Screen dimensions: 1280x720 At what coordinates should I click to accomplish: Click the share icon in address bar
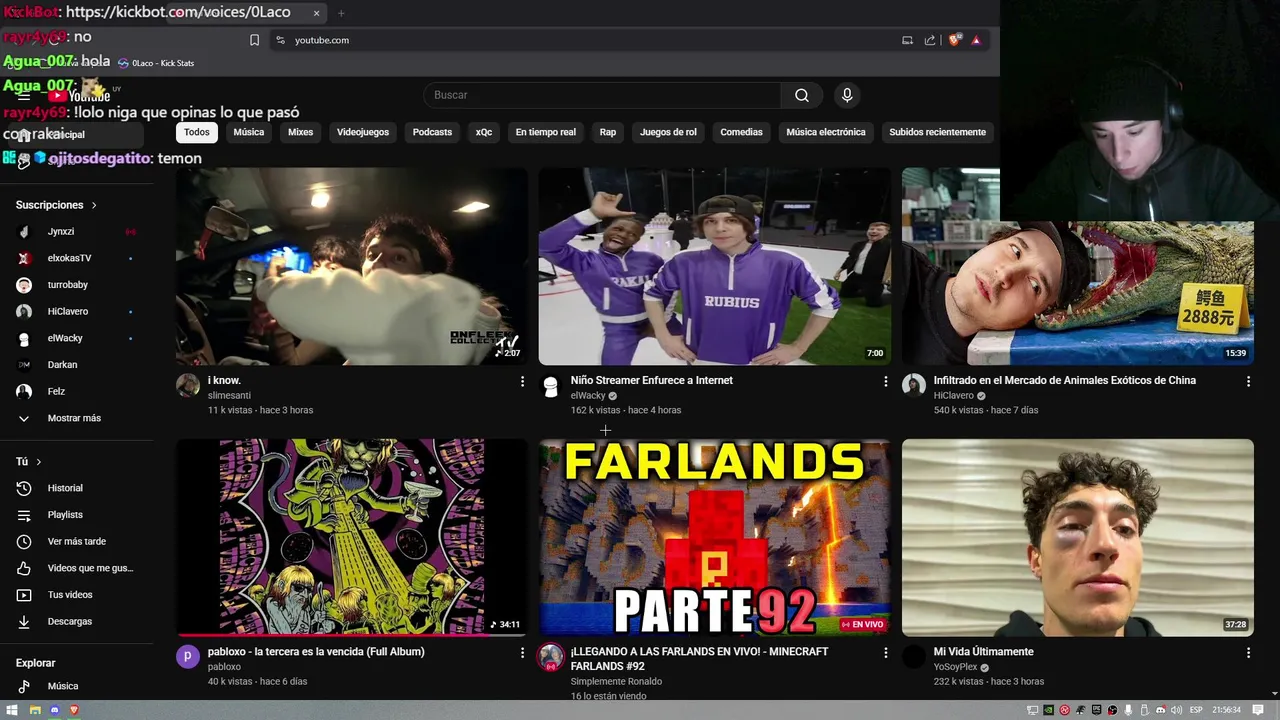pos(930,40)
